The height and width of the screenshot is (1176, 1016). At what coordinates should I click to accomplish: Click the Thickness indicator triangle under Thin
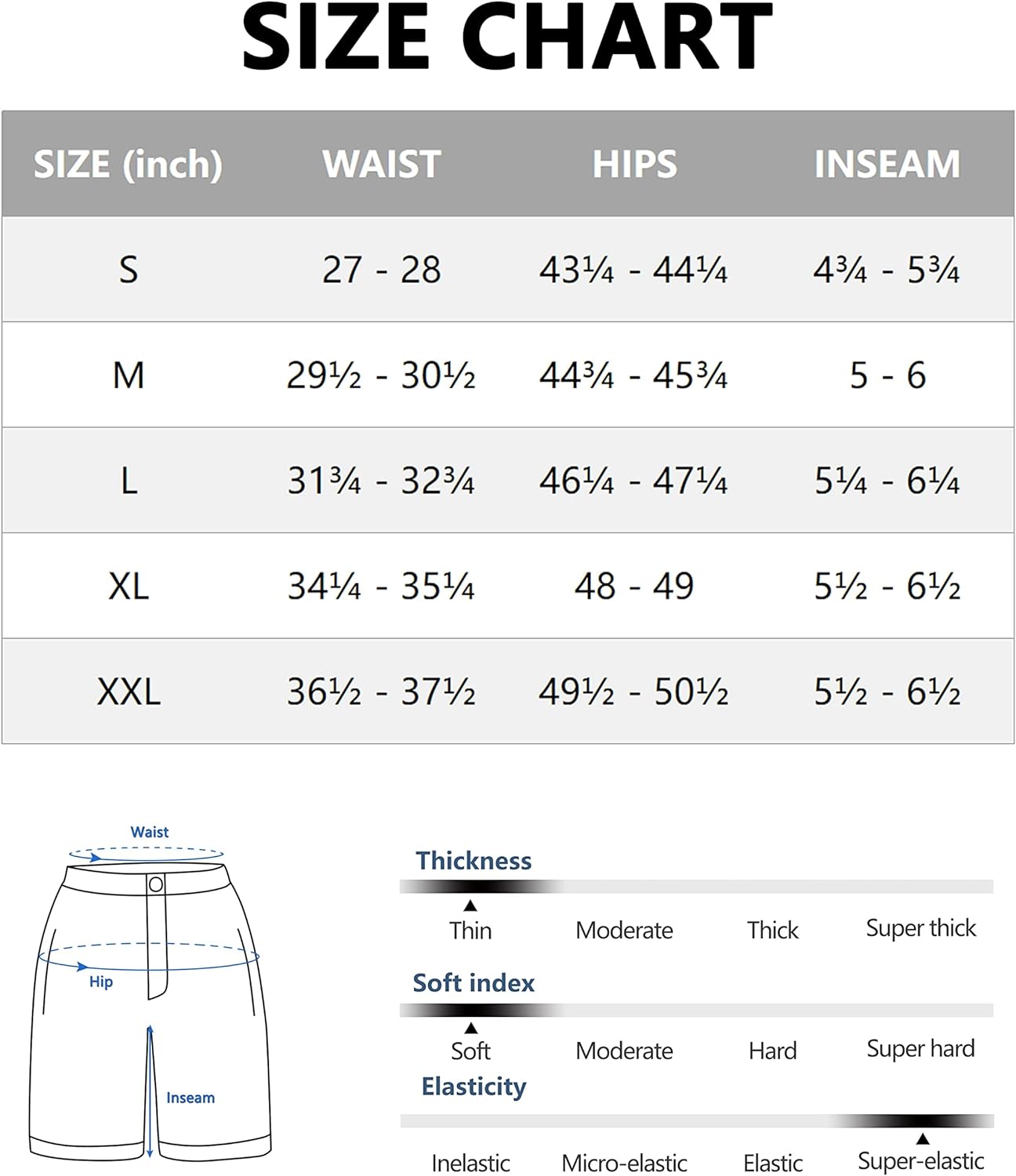470,906
